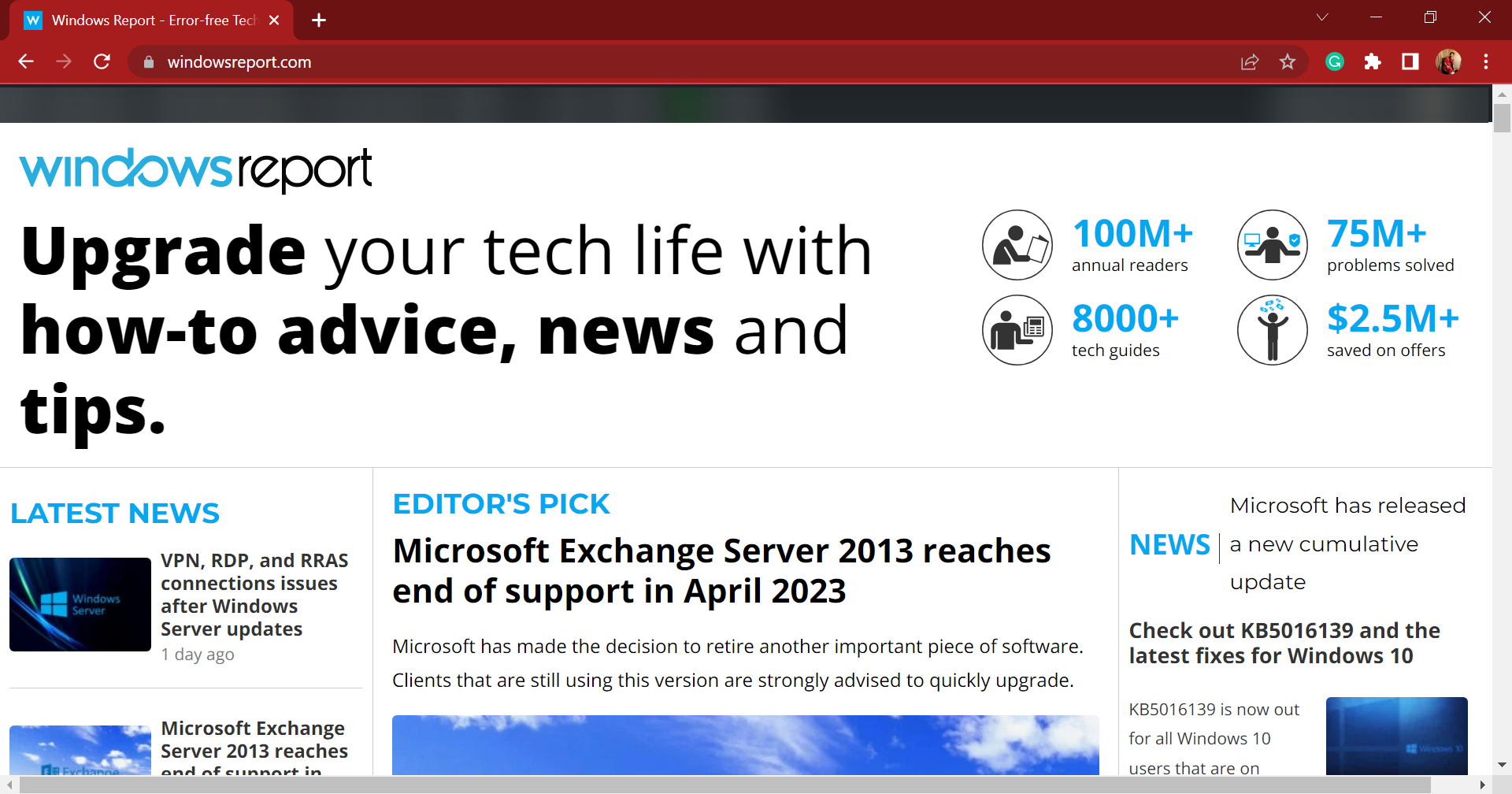Bookmark this page with the star
This screenshot has width=1512, height=794.
pyautogui.click(x=1288, y=61)
